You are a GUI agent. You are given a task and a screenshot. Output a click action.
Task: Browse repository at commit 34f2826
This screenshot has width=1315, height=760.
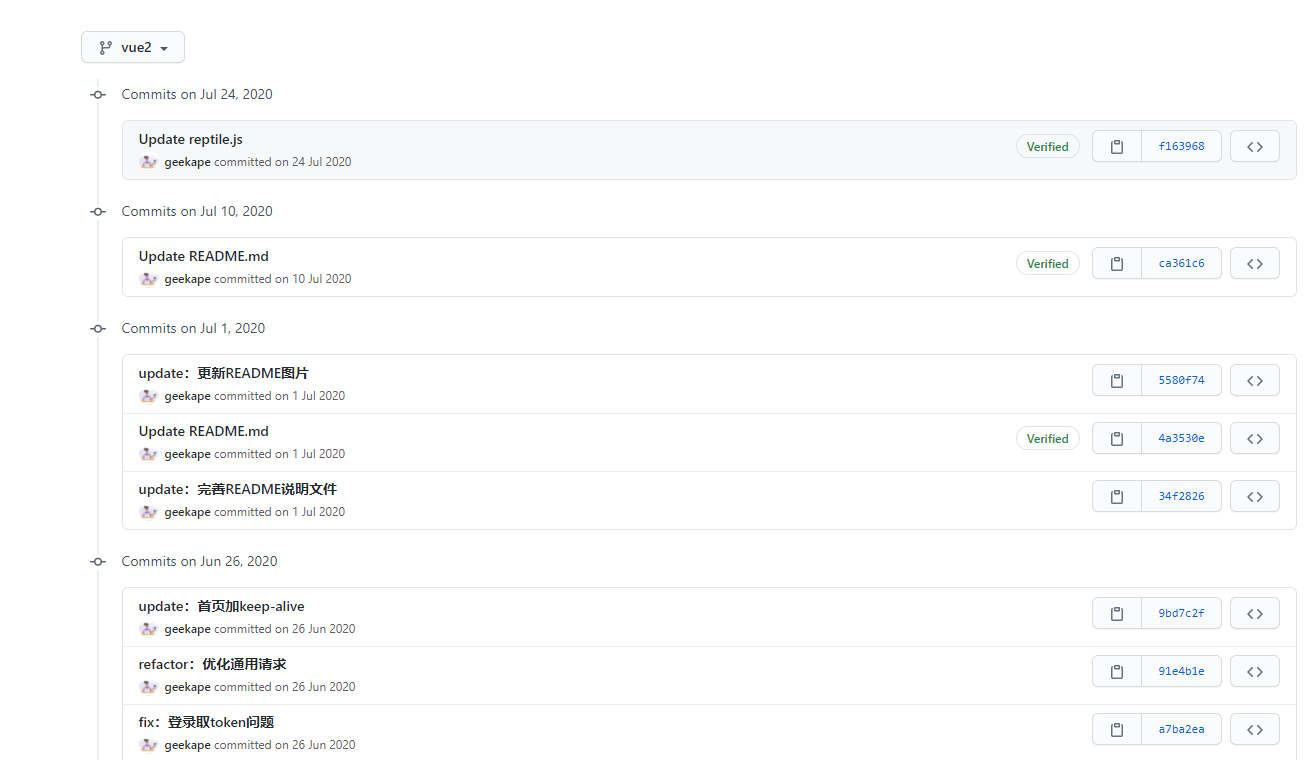coord(1255,496)
